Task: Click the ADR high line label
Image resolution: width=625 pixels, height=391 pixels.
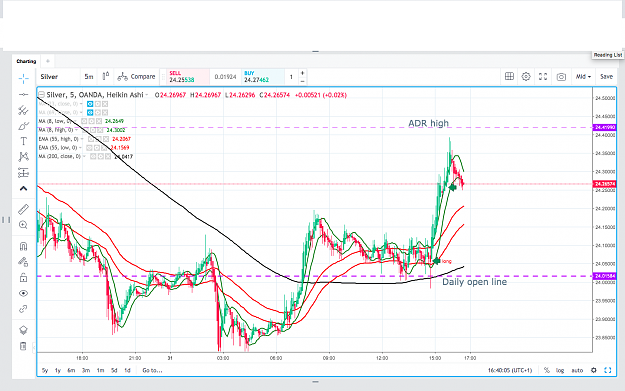Action: tap(428, 123)
